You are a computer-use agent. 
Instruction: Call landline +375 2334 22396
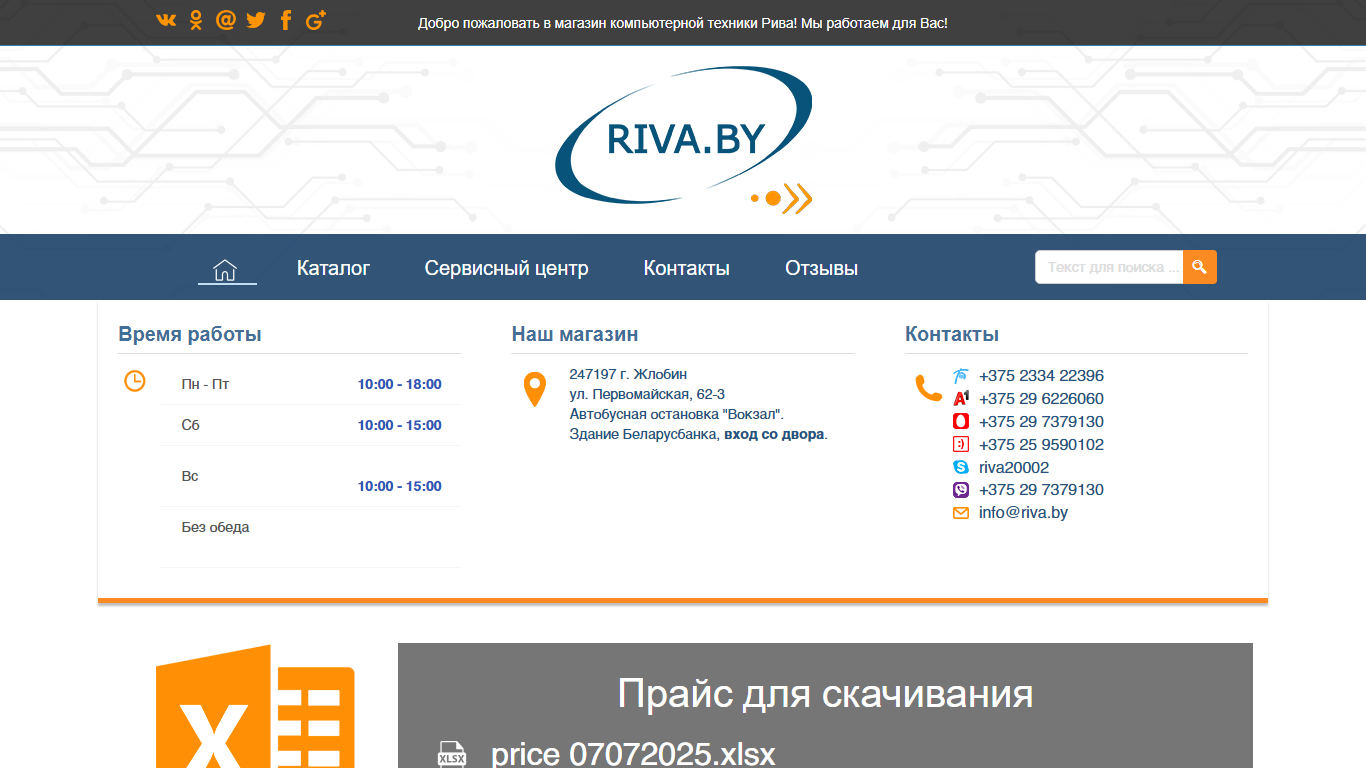click(x=1041, y=376)
